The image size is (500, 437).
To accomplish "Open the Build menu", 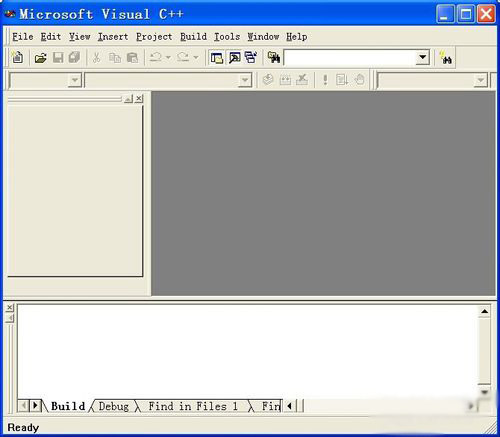I will coord(193,37).
